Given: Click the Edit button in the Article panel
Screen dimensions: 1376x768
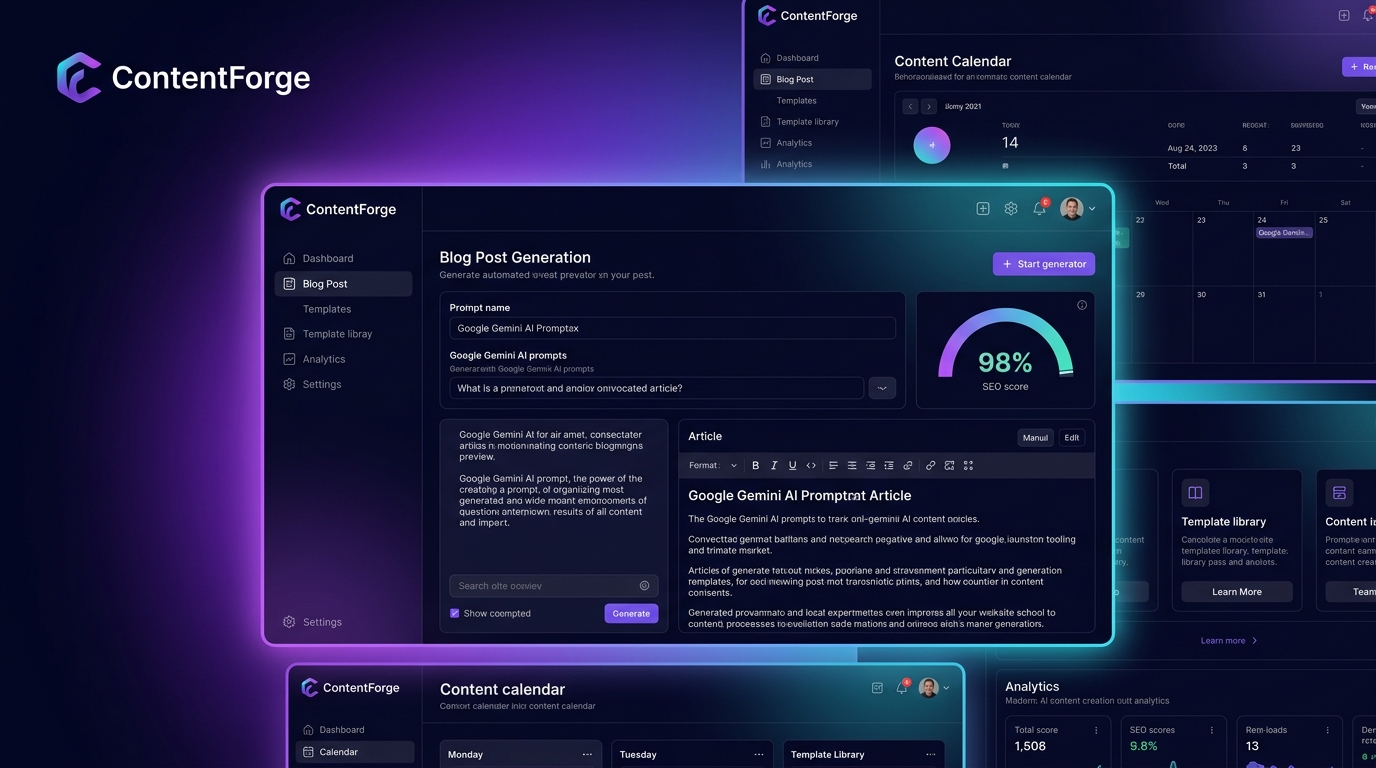Looking at the screenshot, I should [1072, 438].
